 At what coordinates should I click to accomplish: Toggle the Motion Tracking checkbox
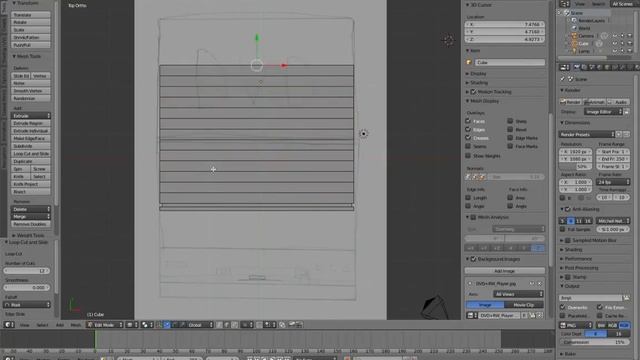[473, 92]
